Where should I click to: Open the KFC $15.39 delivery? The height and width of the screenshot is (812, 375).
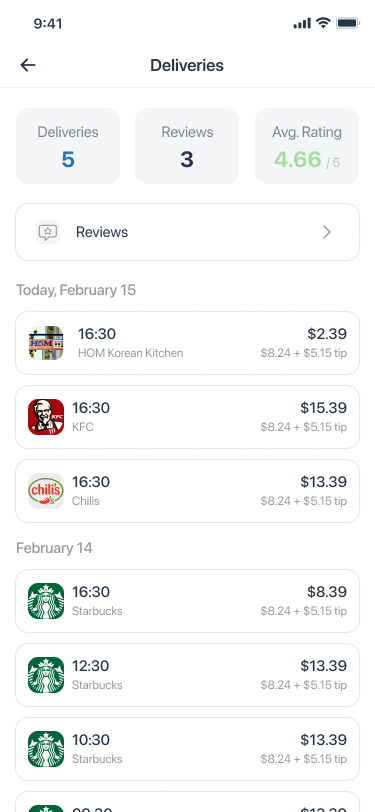tap(188, 417)
